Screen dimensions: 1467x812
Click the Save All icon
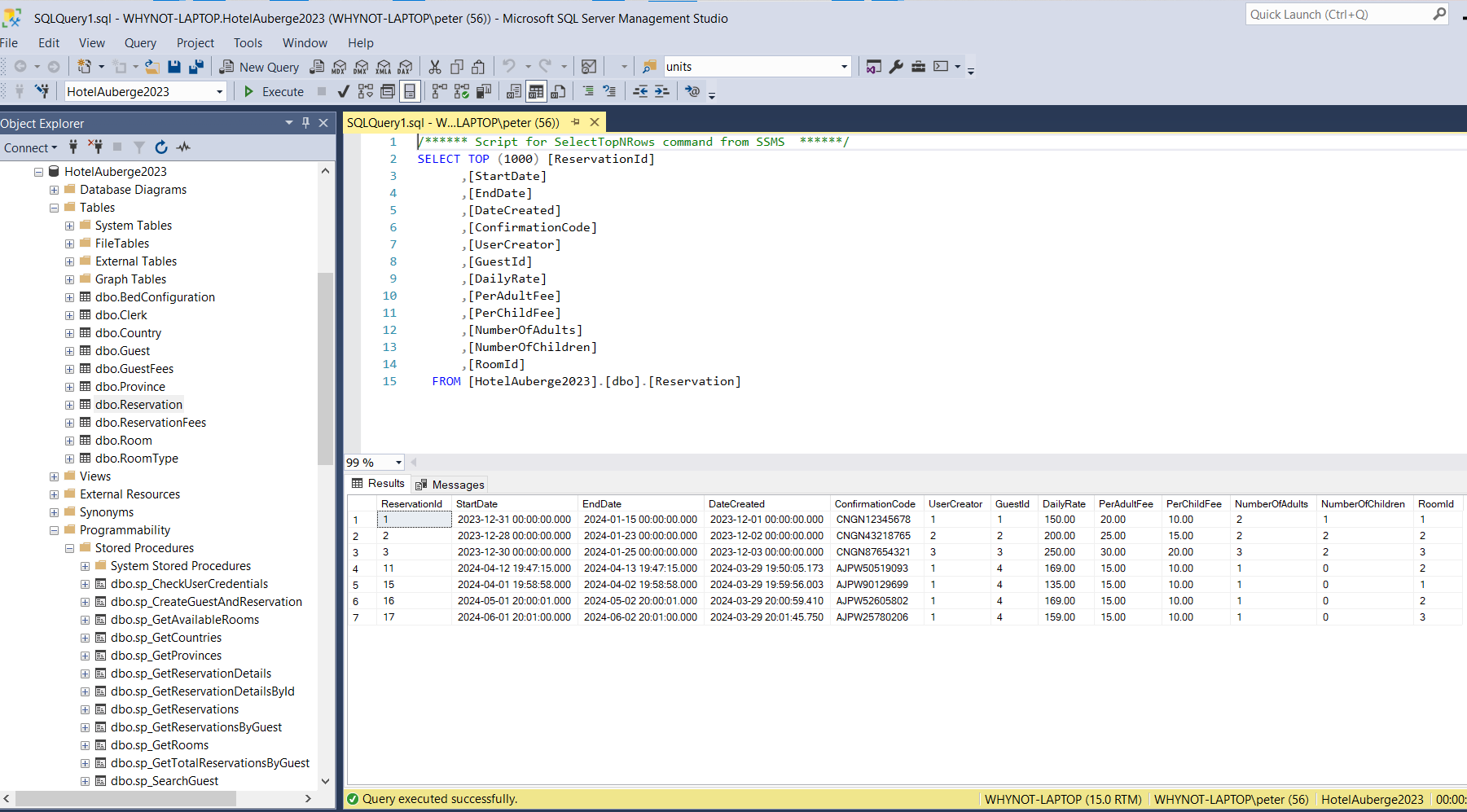[196, 67]
